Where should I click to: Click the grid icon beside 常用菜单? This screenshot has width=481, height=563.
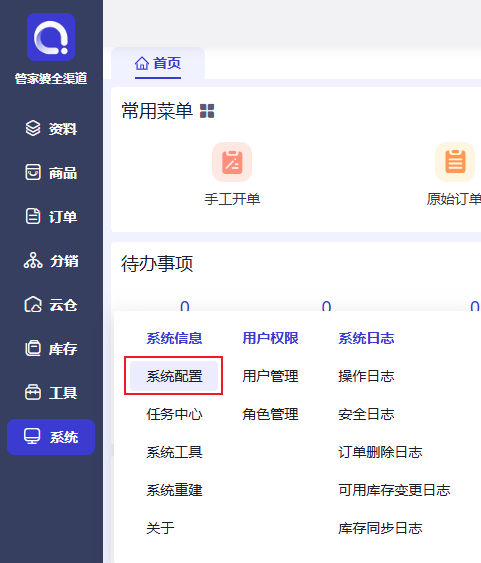pyautogui.click(x=207, y=111)
